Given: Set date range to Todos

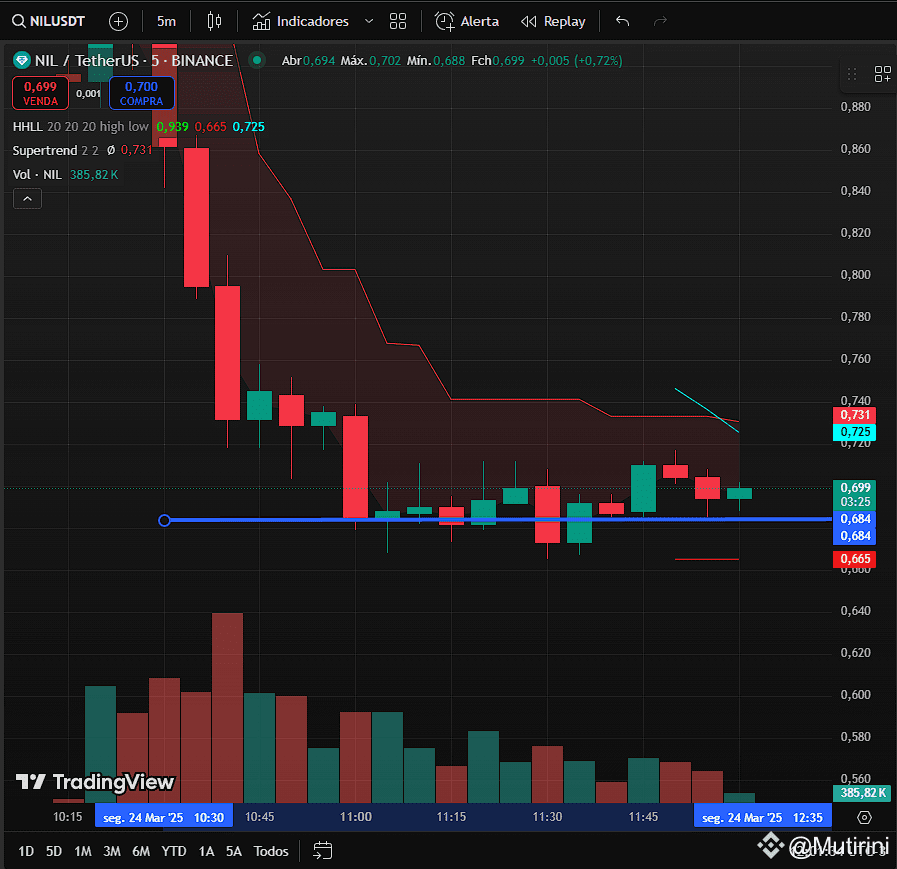Looking at the screenshot, I should [271, 851].
